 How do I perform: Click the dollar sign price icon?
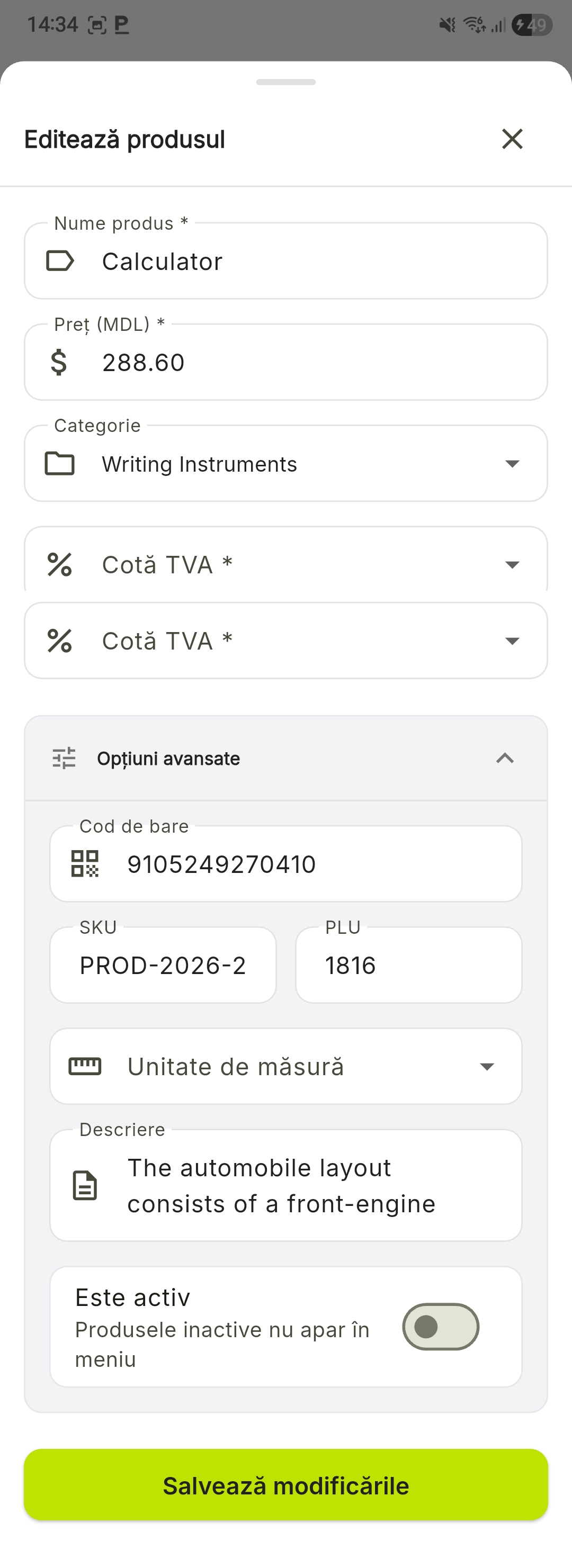(58, 362)
